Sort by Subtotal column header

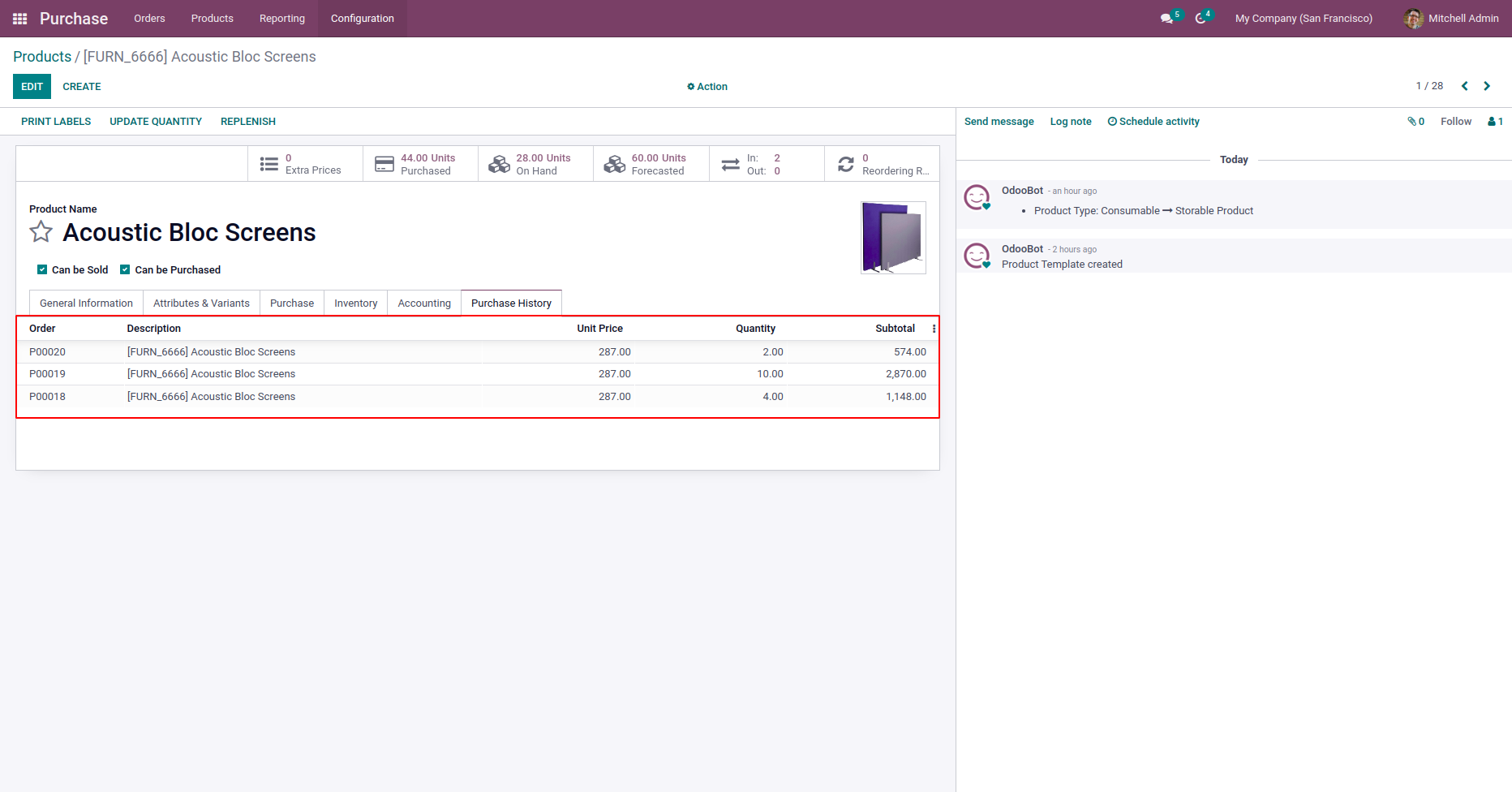click(x=896, y=329)
